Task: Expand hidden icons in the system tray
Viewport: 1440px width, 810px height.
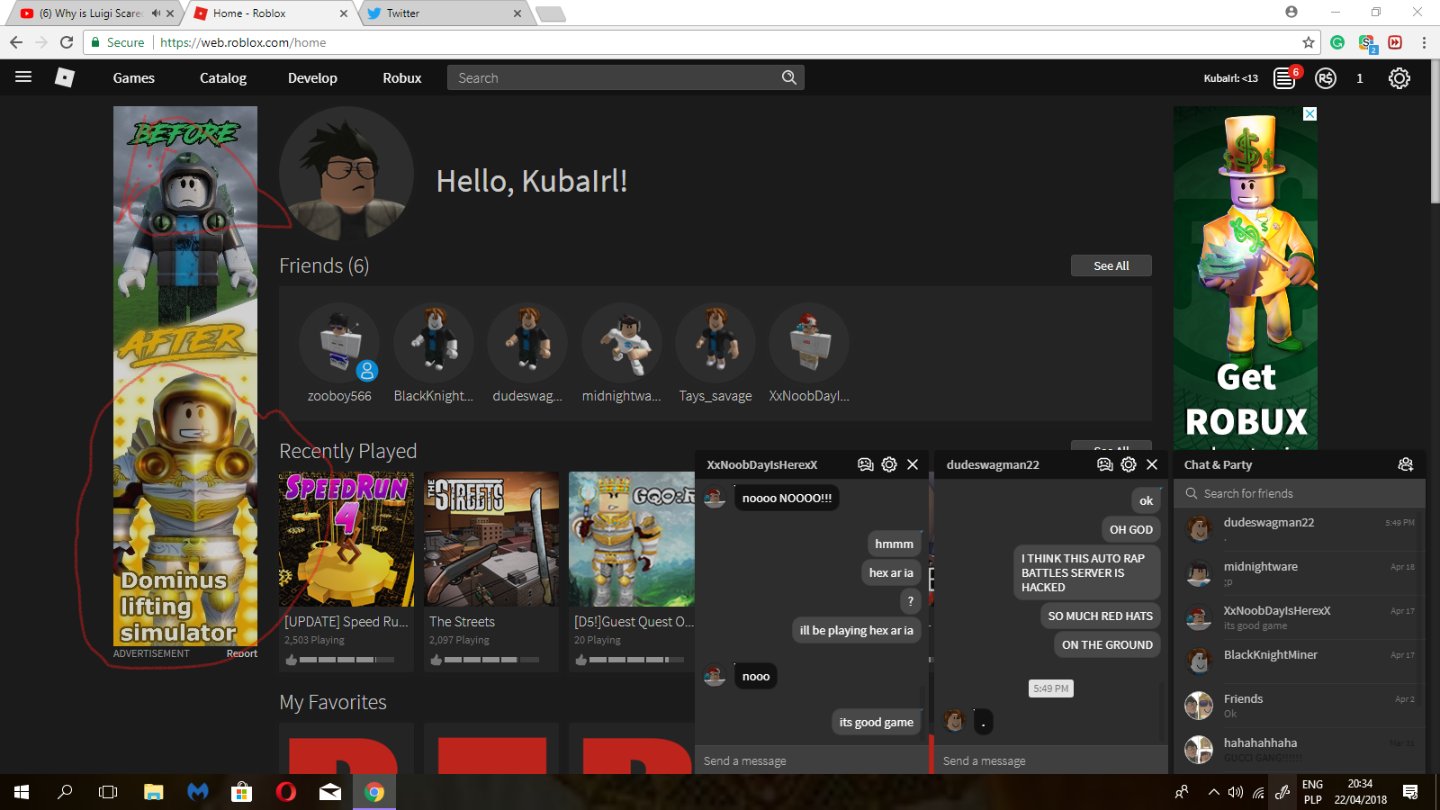Action: point(1214,790)
